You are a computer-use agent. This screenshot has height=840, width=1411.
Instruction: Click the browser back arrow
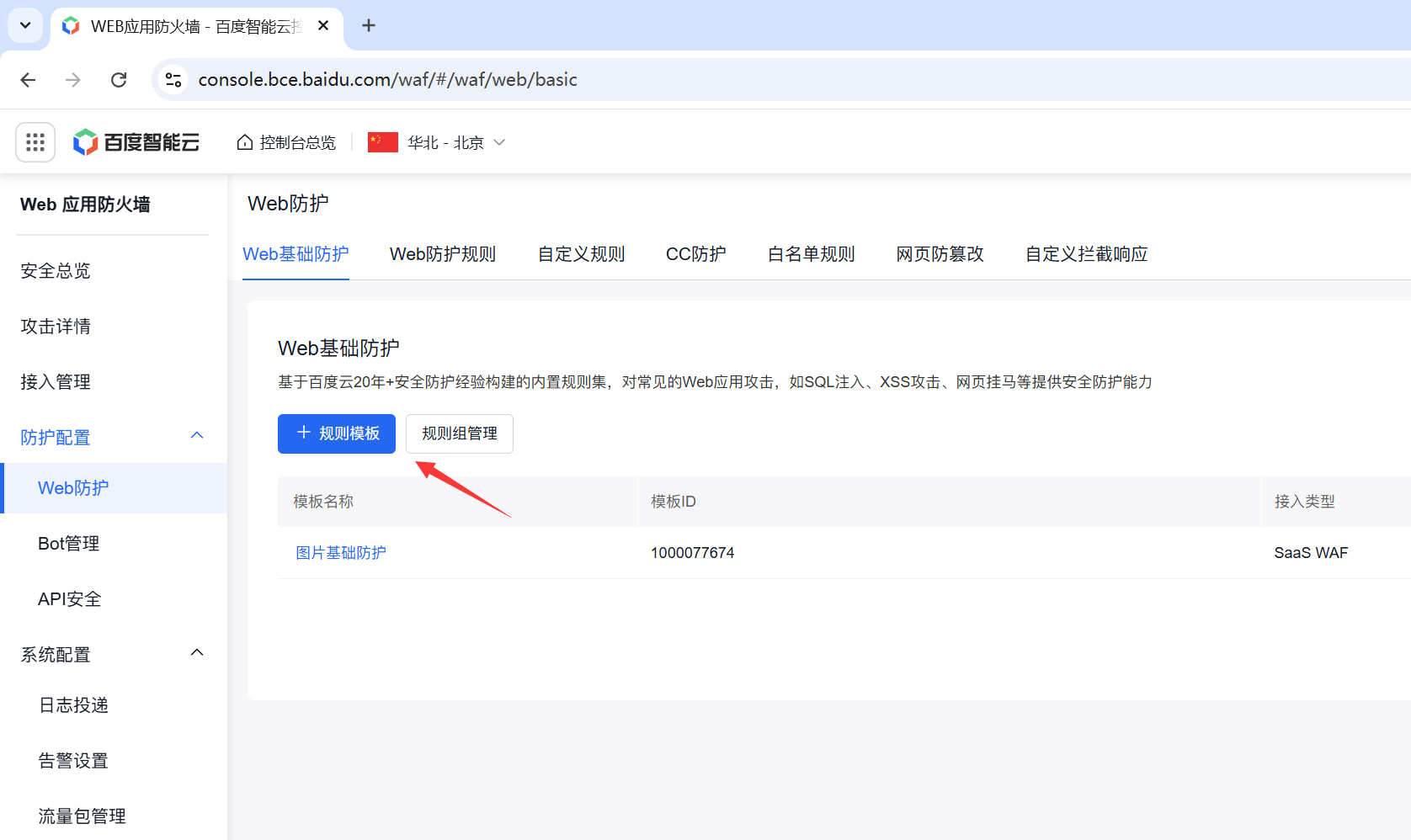[28, 79]
